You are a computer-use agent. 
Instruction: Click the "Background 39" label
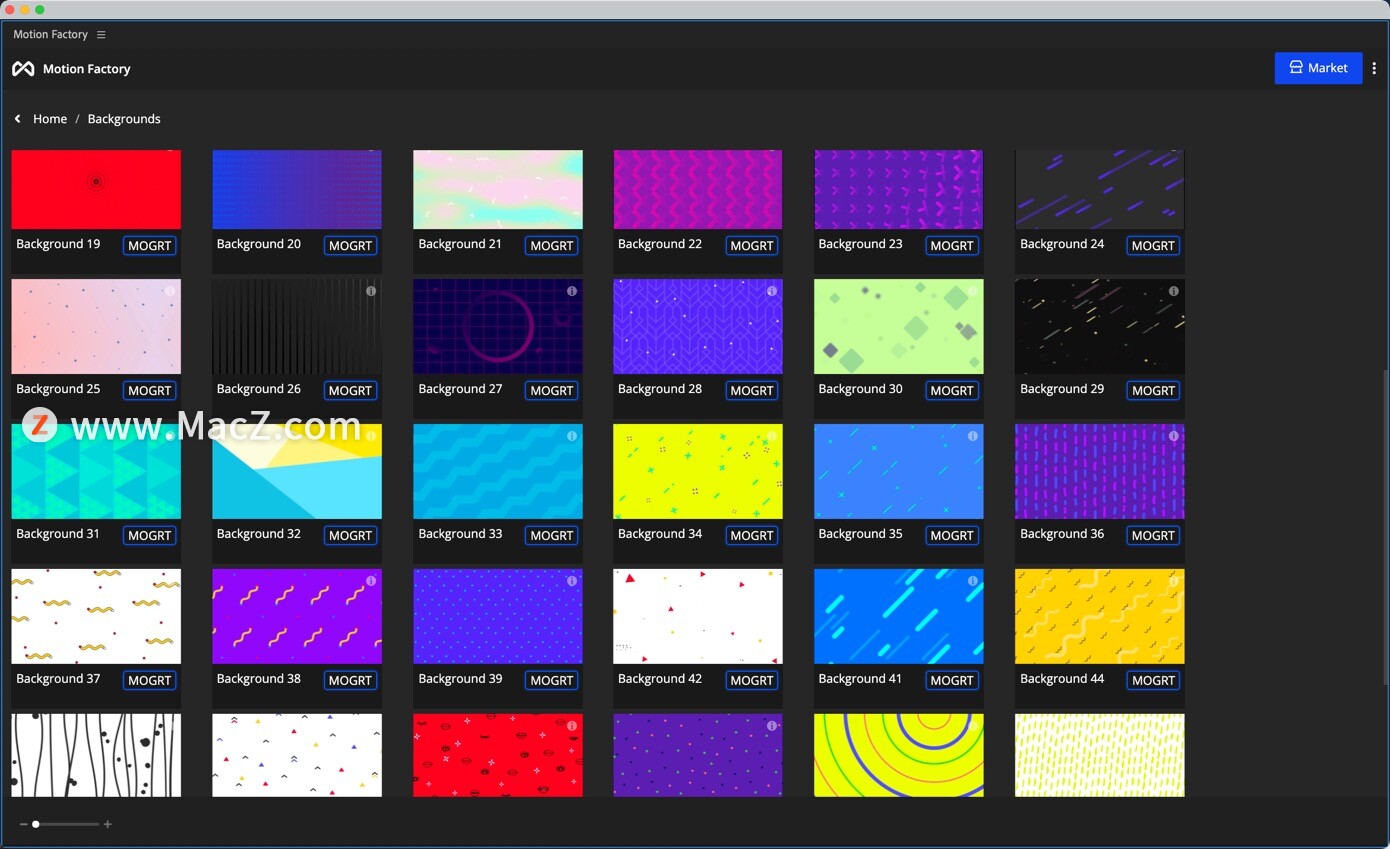coord(460,679)
